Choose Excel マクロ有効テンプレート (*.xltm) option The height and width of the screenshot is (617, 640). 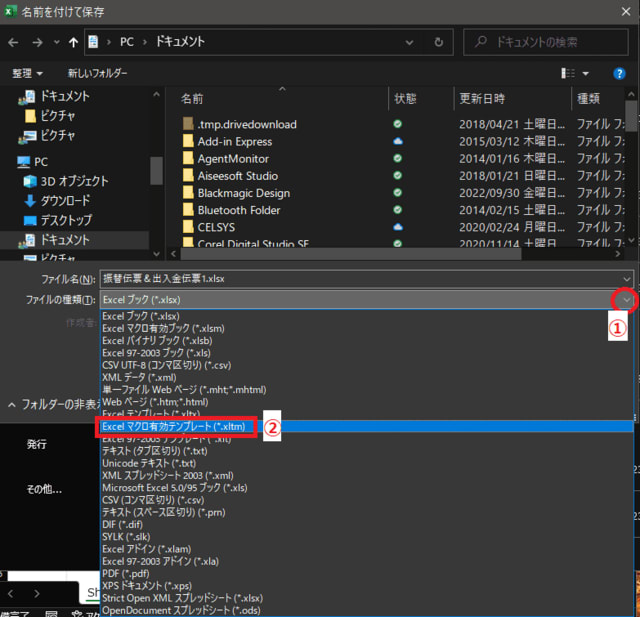point(173,426)
